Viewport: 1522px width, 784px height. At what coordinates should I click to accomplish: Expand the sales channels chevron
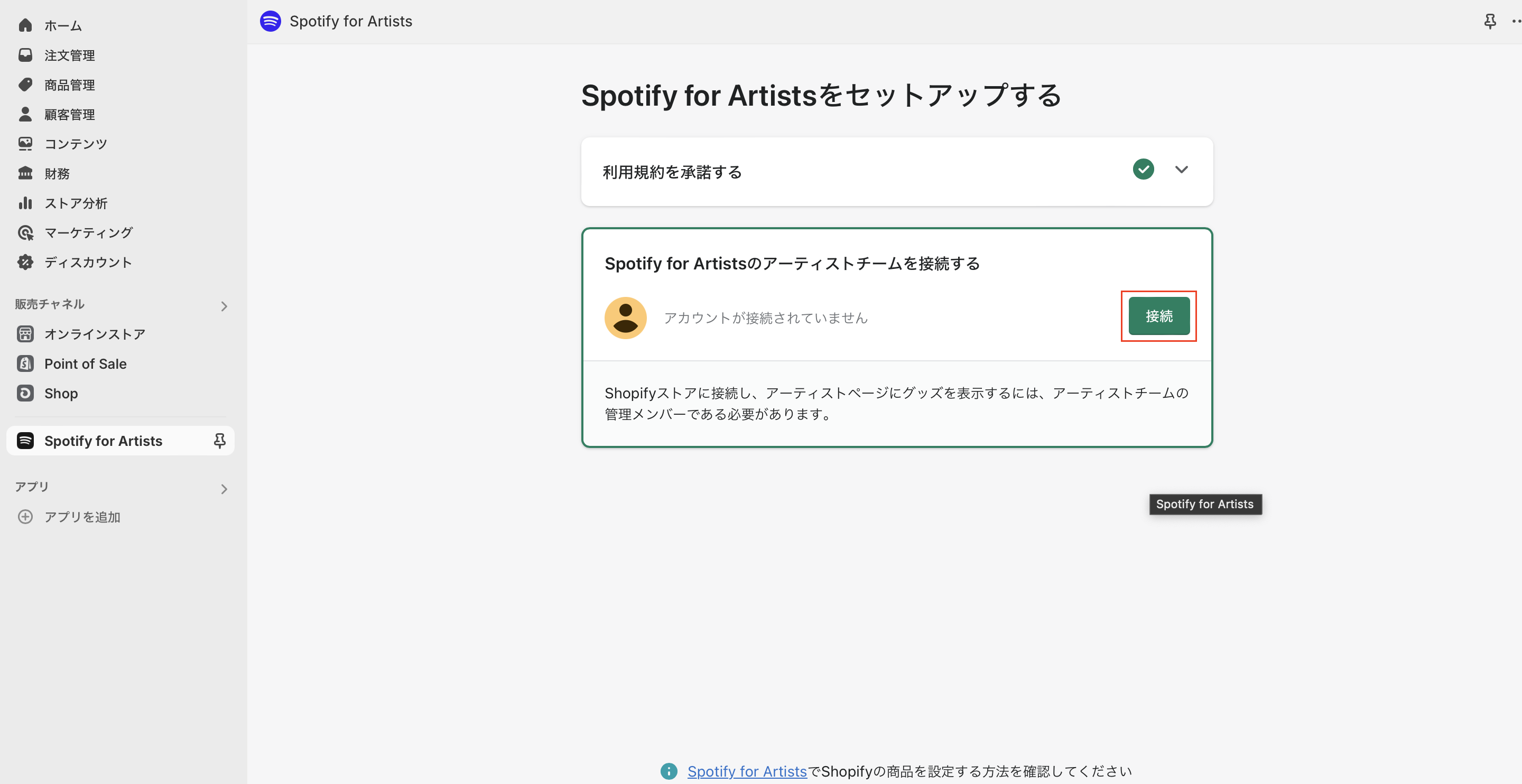(x=224, y=306)
